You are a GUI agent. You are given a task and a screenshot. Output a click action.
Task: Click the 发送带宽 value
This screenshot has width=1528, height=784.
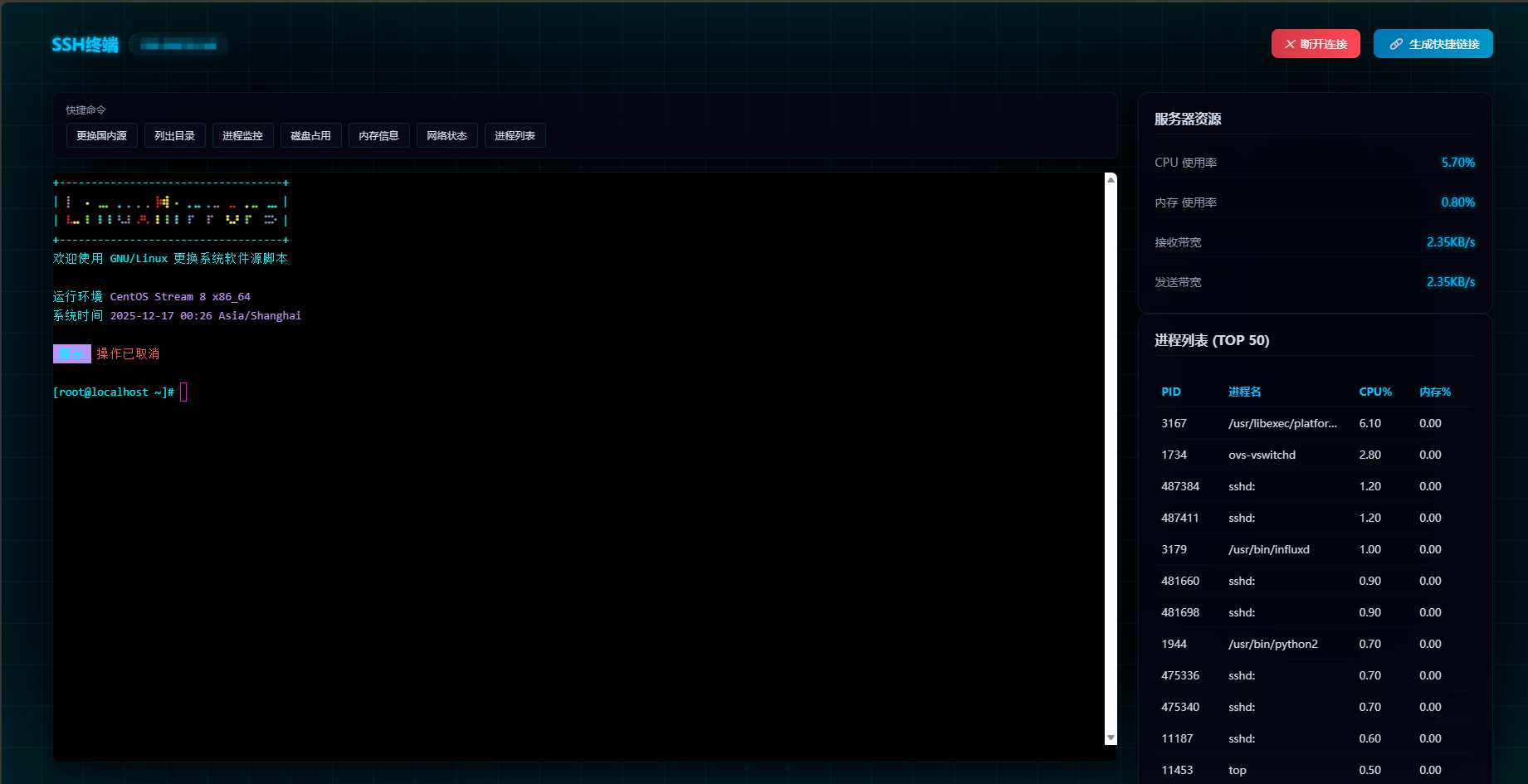[x=1451, y=282]
